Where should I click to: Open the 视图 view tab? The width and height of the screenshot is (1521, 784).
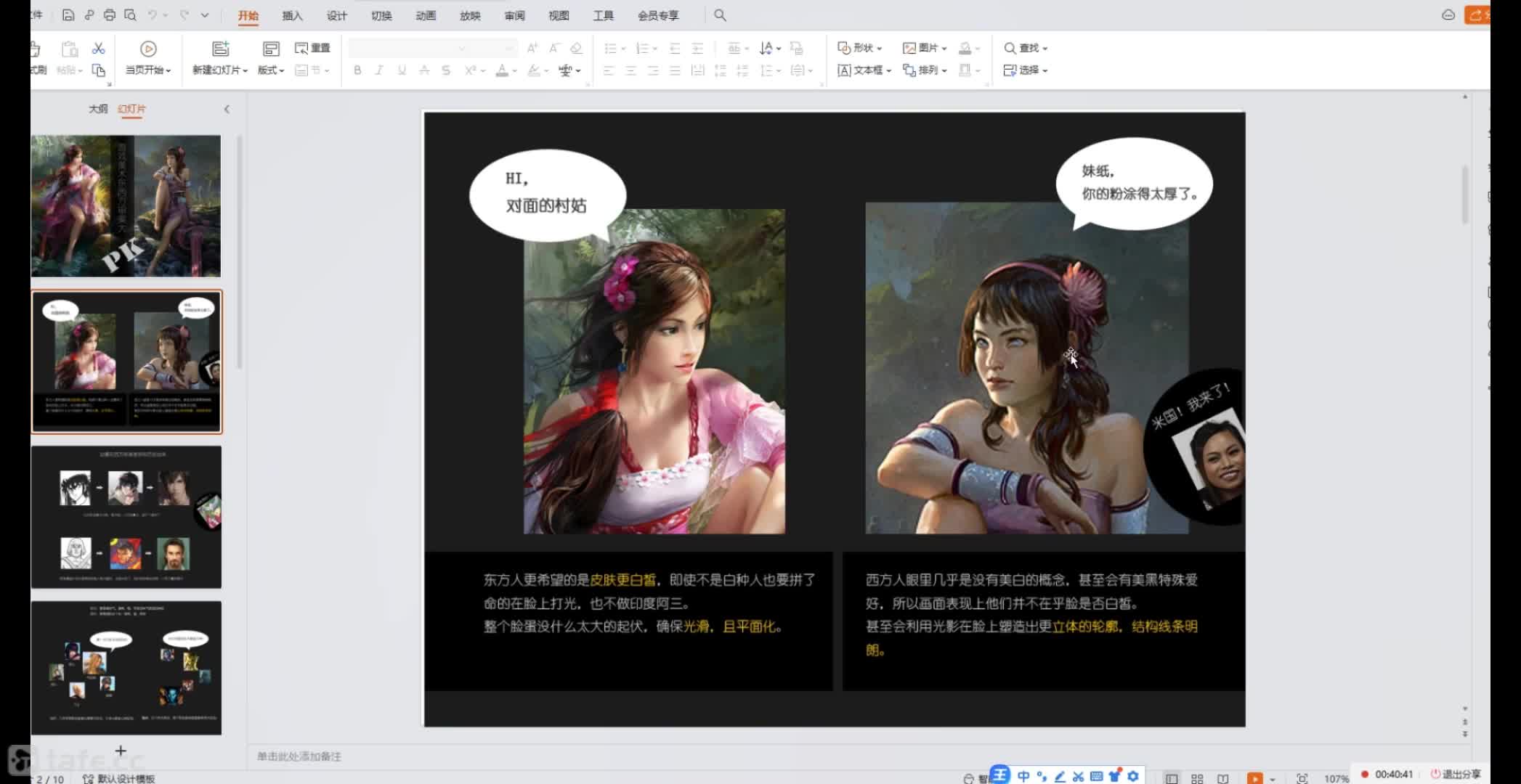(x=559, y=15)
